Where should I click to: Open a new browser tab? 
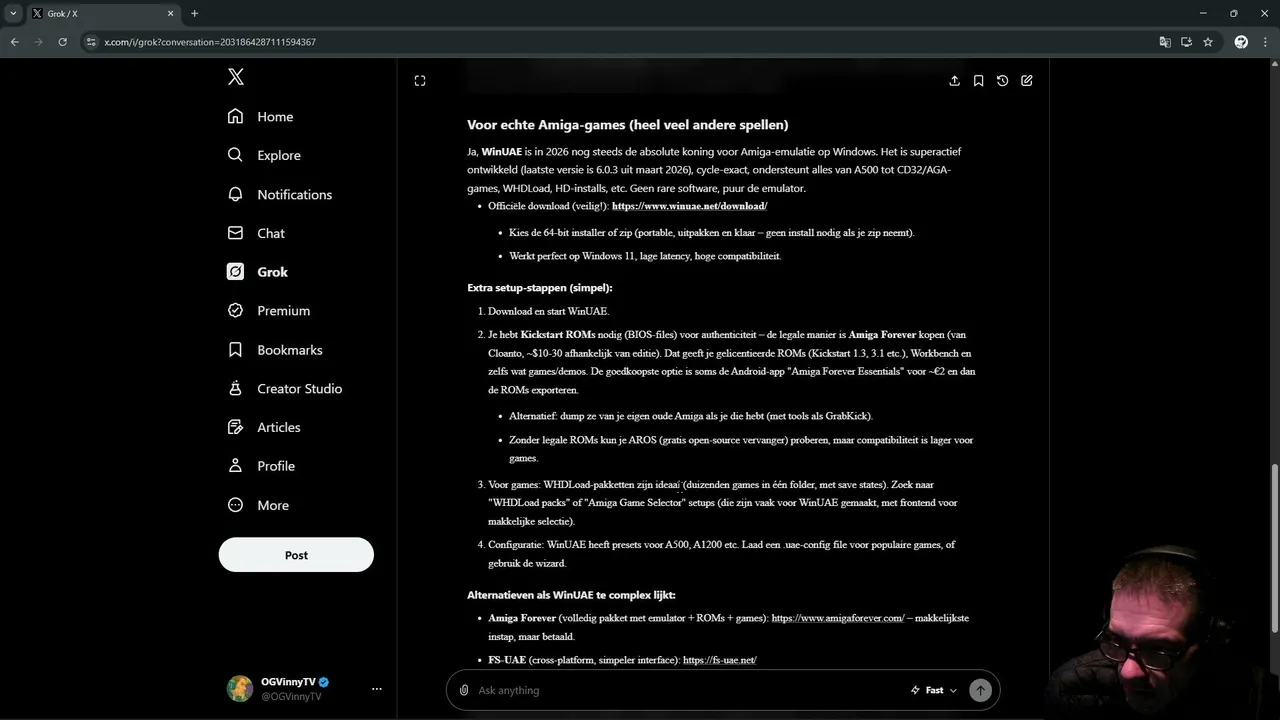tap(194, 14)
